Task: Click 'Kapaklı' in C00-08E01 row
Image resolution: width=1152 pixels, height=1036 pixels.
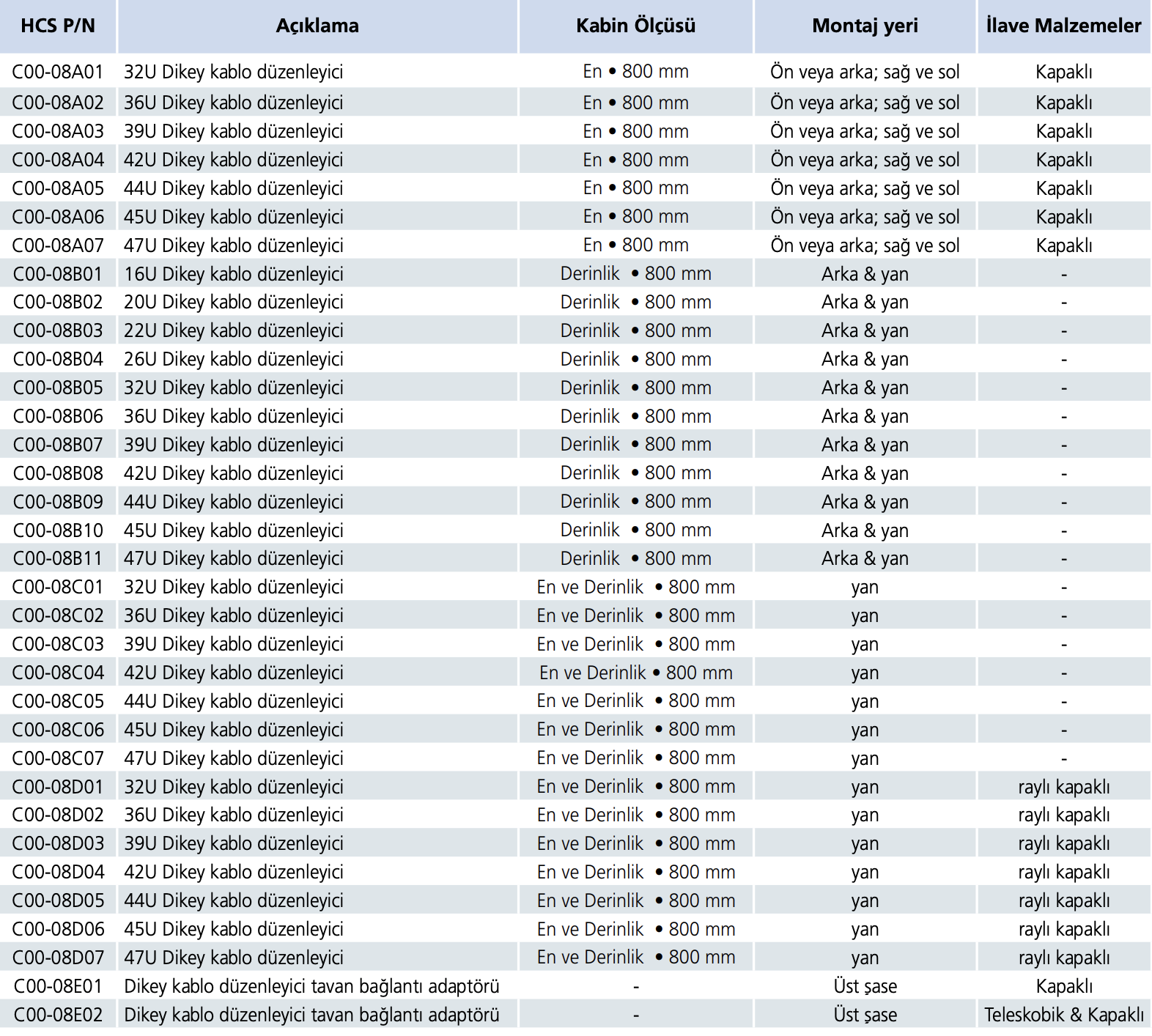Action: pos(1064,987)
